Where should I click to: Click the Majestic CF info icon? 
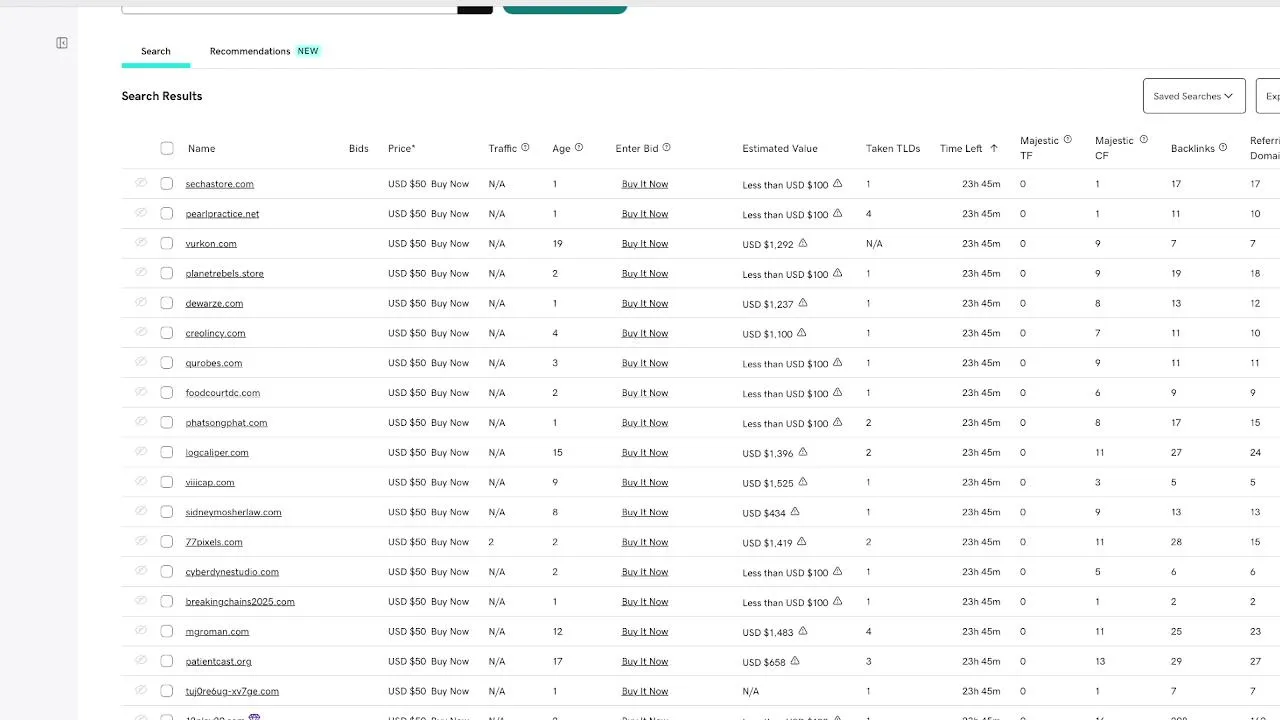click(1143, 140)
